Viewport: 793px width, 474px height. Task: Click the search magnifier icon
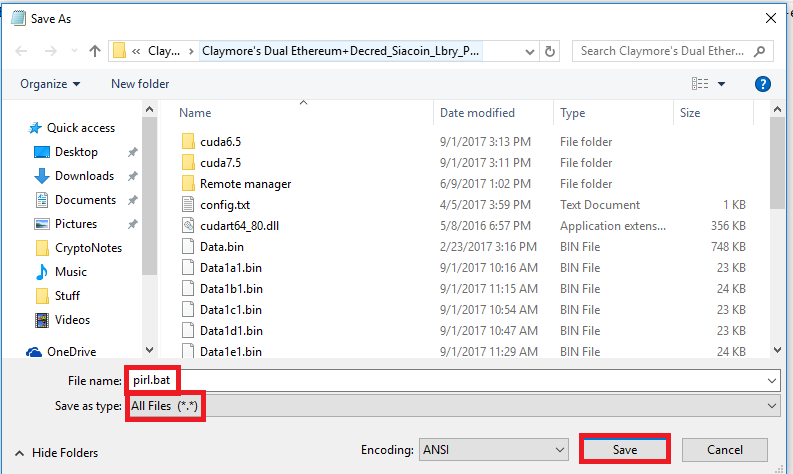click(759, 51)
